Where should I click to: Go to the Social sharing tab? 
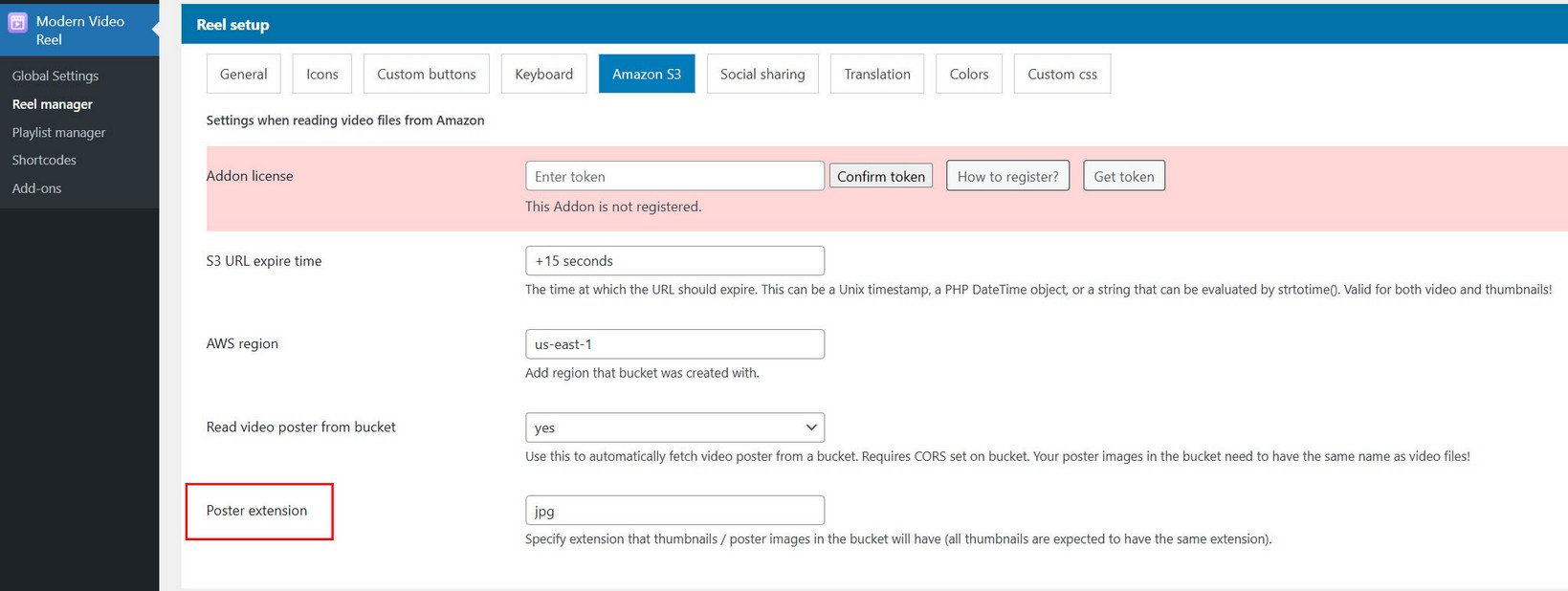coord(762,74)
